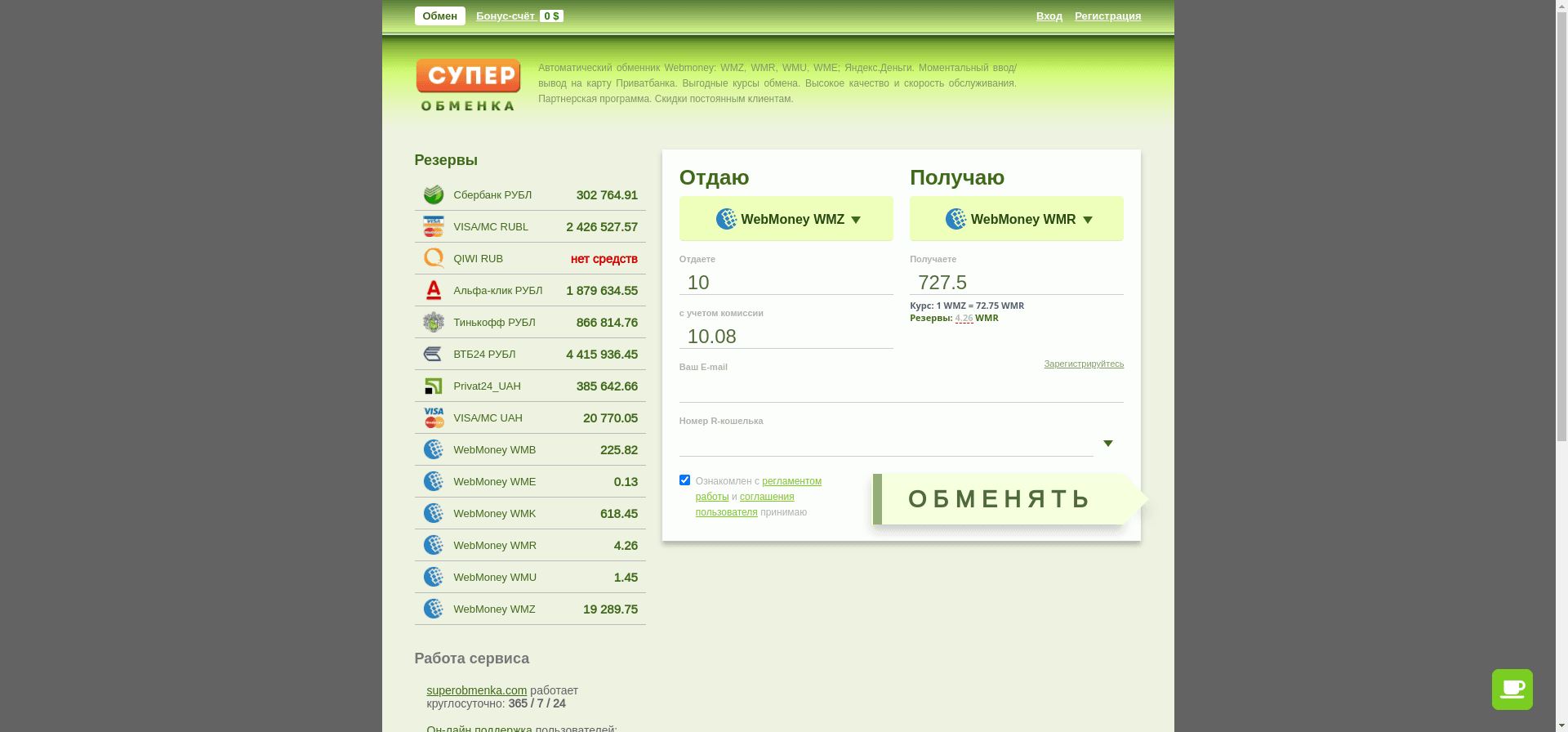Open the superobmenka.com link

[476, 690]
